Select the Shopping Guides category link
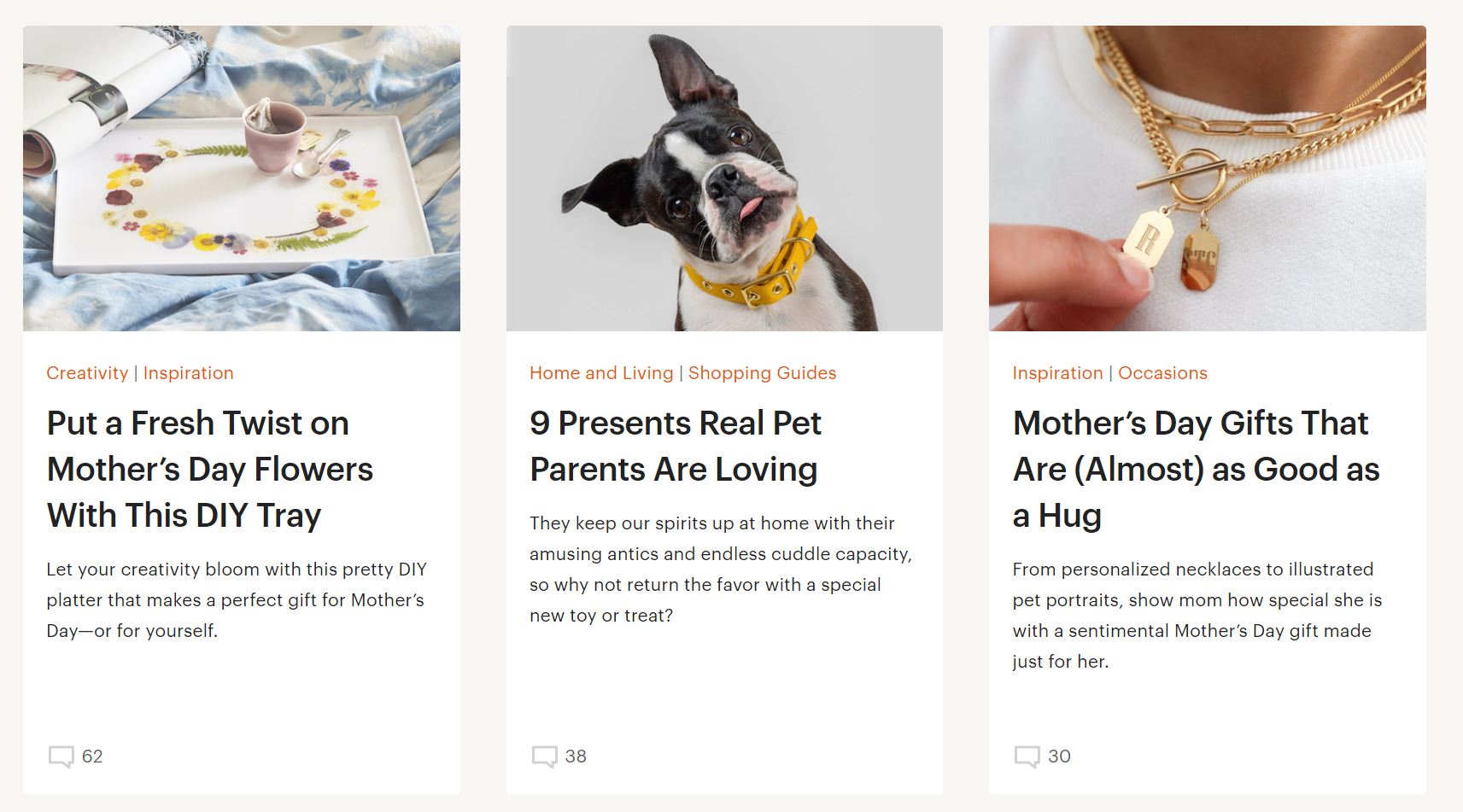 762,373
